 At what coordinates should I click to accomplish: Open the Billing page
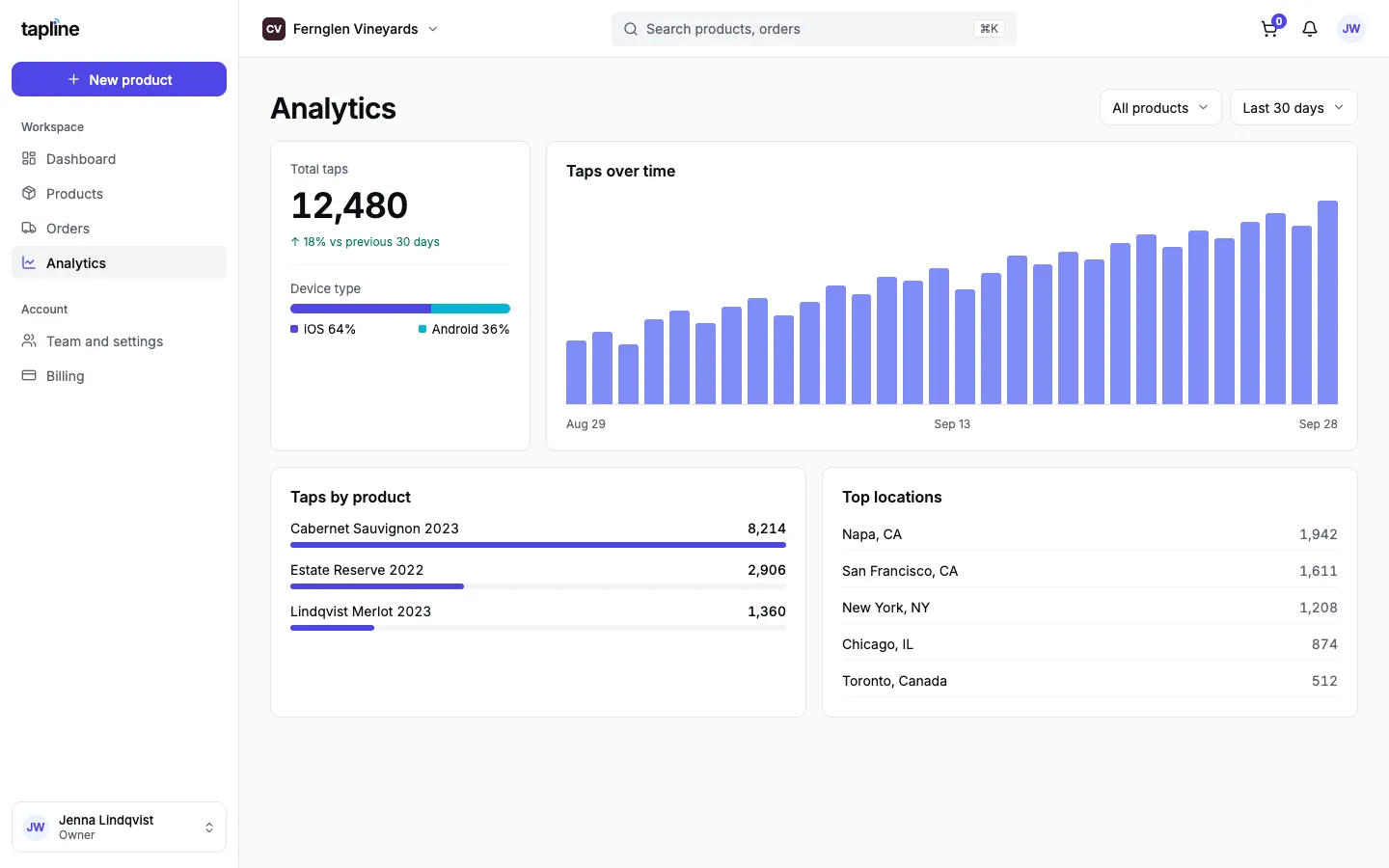(x=119, y=376)
